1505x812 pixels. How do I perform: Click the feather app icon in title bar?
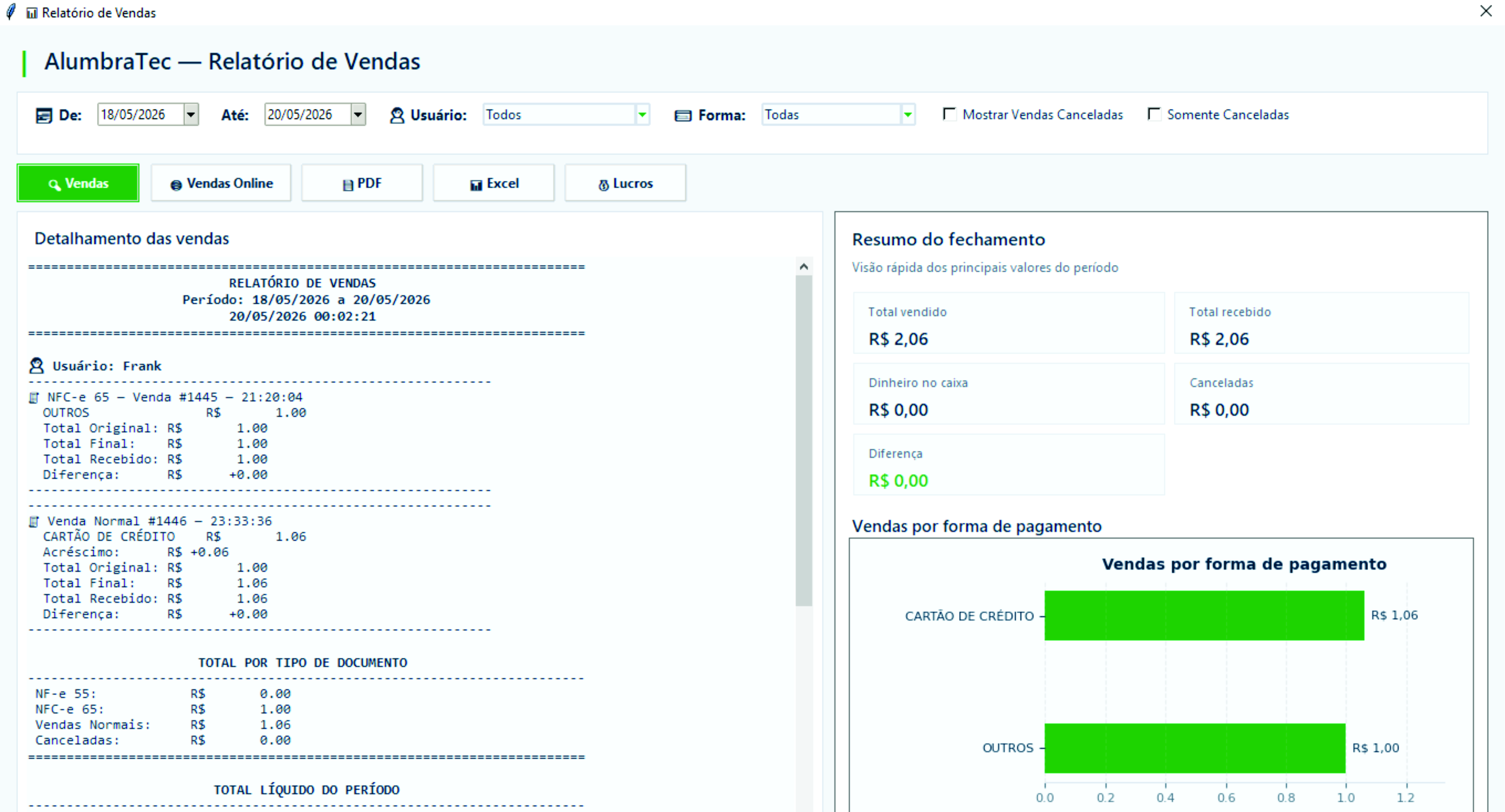click(x=11, y=12)
